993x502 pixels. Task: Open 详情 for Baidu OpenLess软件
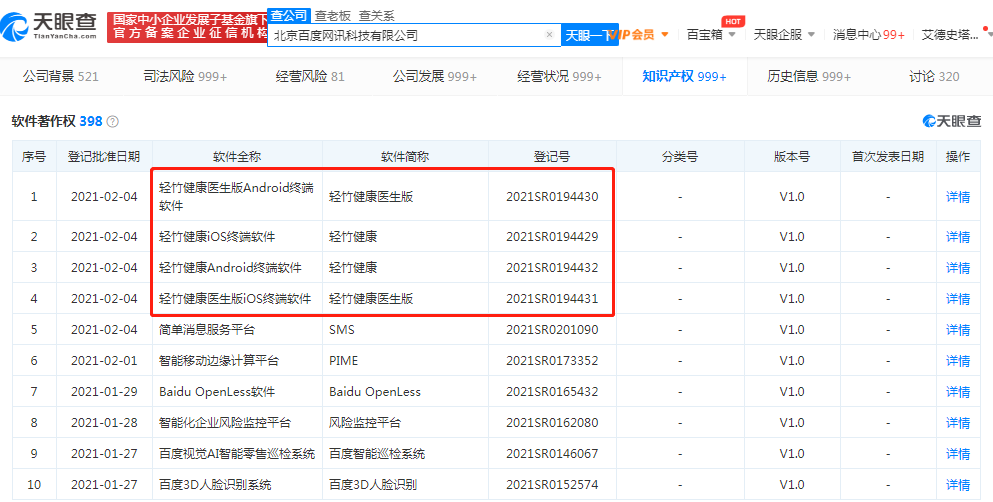(x=958, y=392)
